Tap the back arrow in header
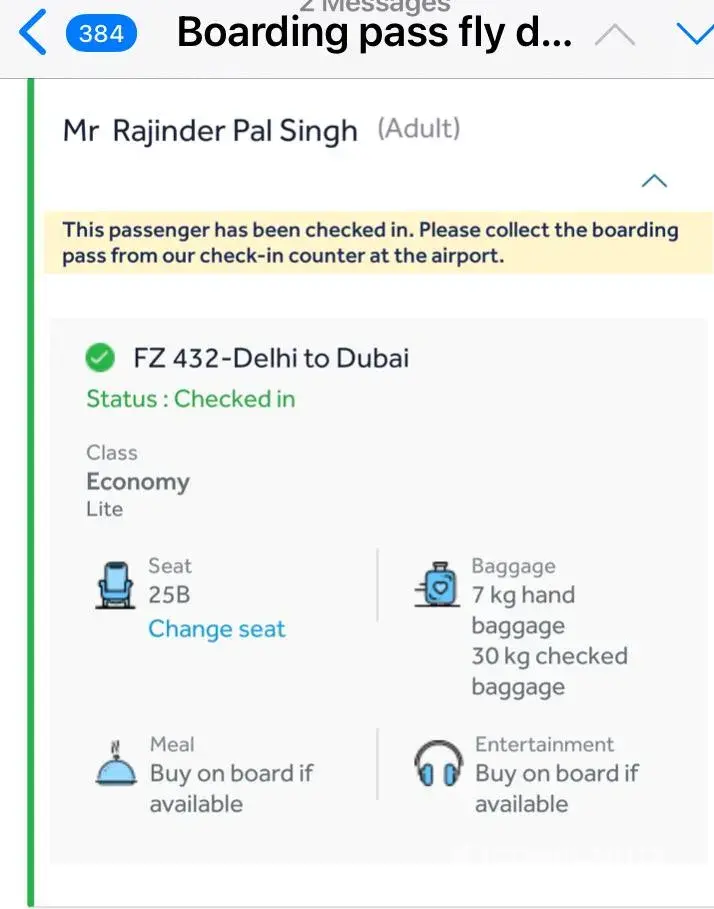Viewport: 714px width, 909px height. tap(33, 33)
